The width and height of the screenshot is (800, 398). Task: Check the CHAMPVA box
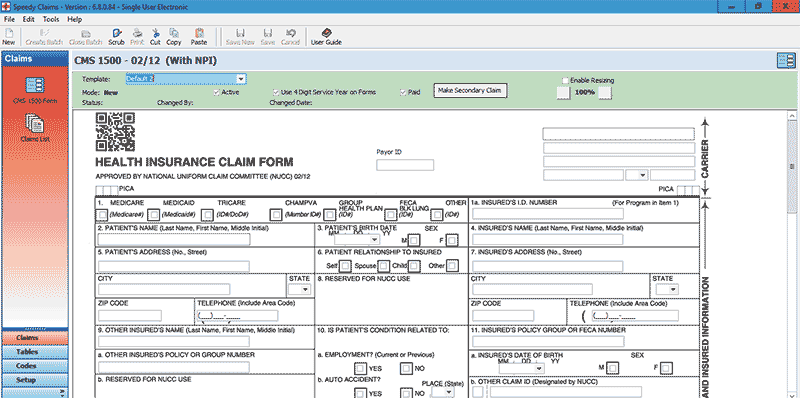click(x=276, y=215)
